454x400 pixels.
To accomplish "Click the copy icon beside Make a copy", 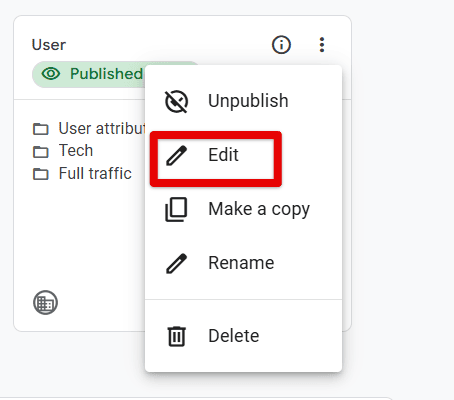I will 176,209.
